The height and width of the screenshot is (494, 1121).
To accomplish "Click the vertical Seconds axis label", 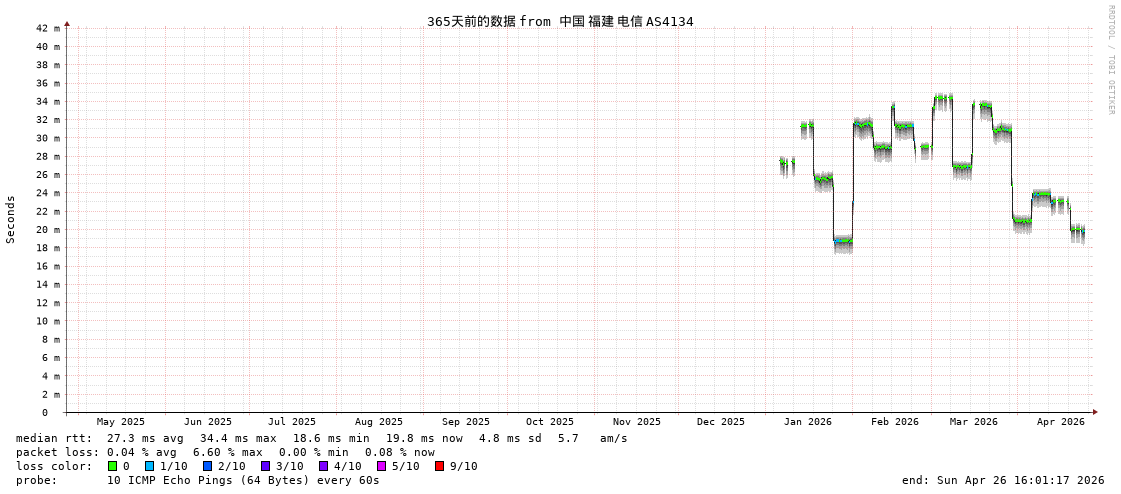I will (11, 219).
